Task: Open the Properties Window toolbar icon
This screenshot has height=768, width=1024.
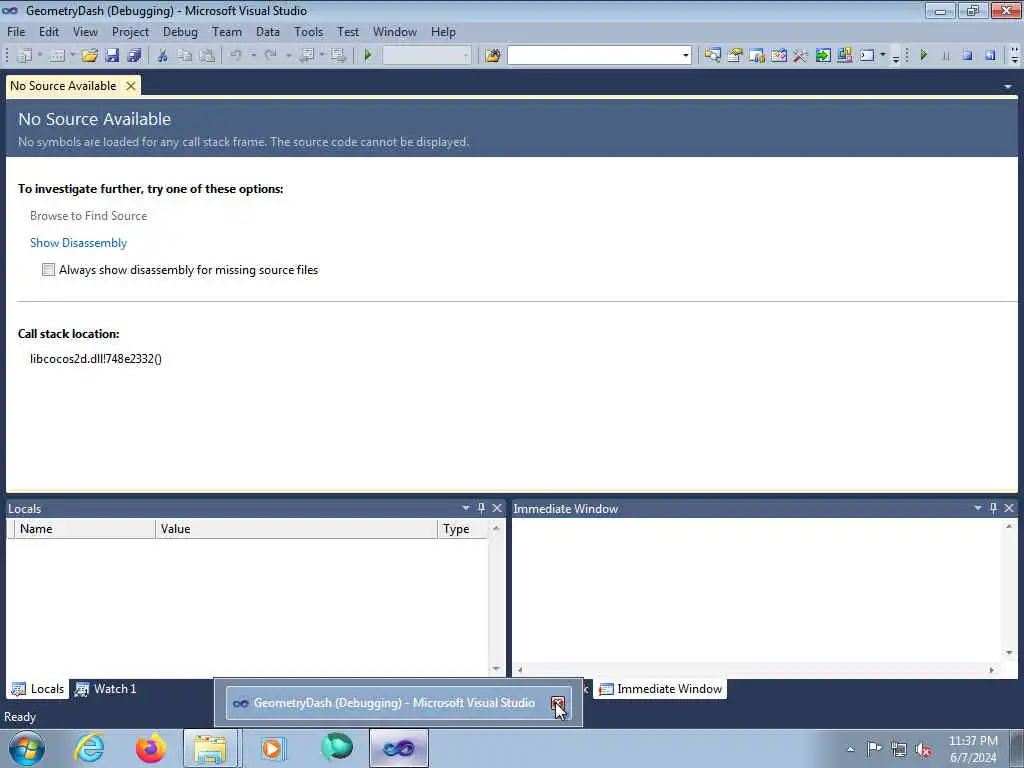Action: (x=735, y=56)
